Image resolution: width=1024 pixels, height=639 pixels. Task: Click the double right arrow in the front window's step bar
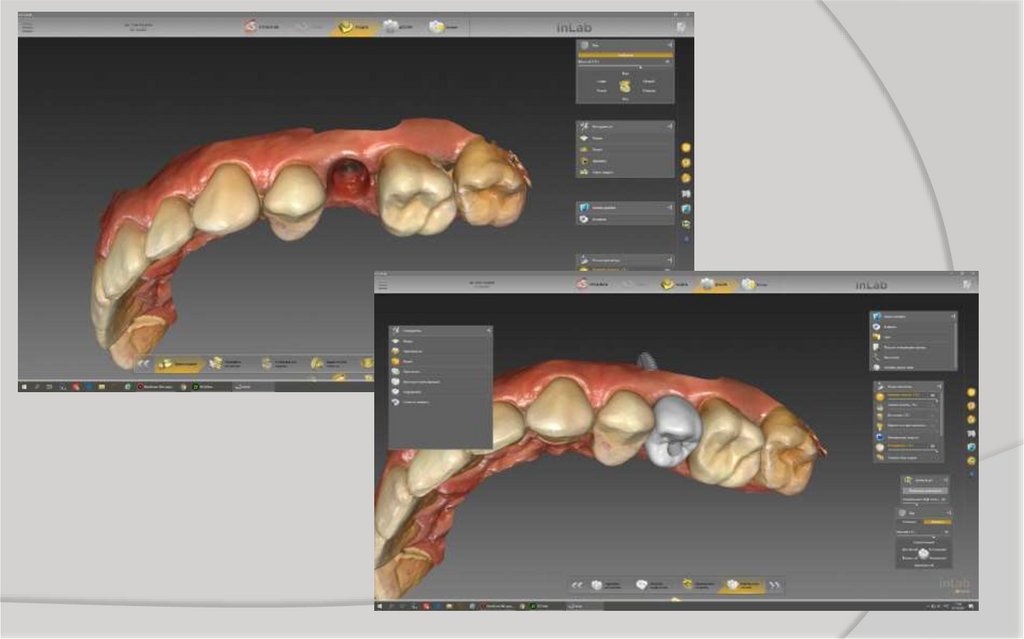click(773, 585)
